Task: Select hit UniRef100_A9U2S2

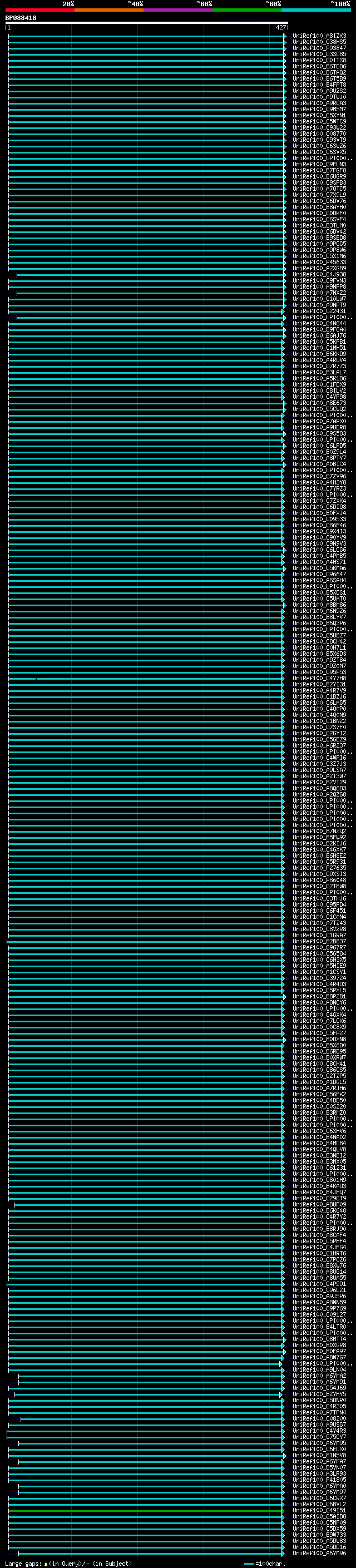Action: [319, 91]
